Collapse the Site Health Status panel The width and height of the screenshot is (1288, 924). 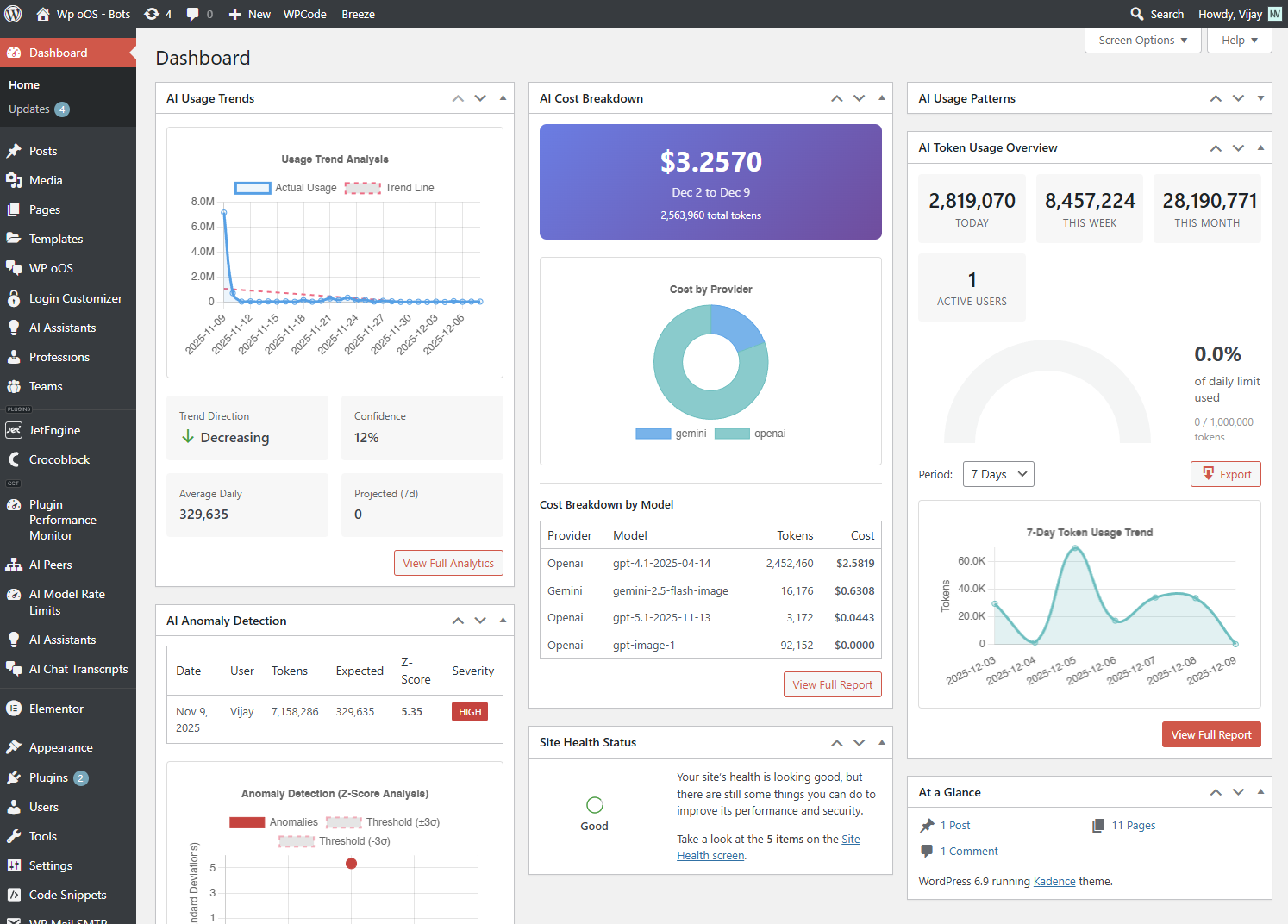pos(881,742)
